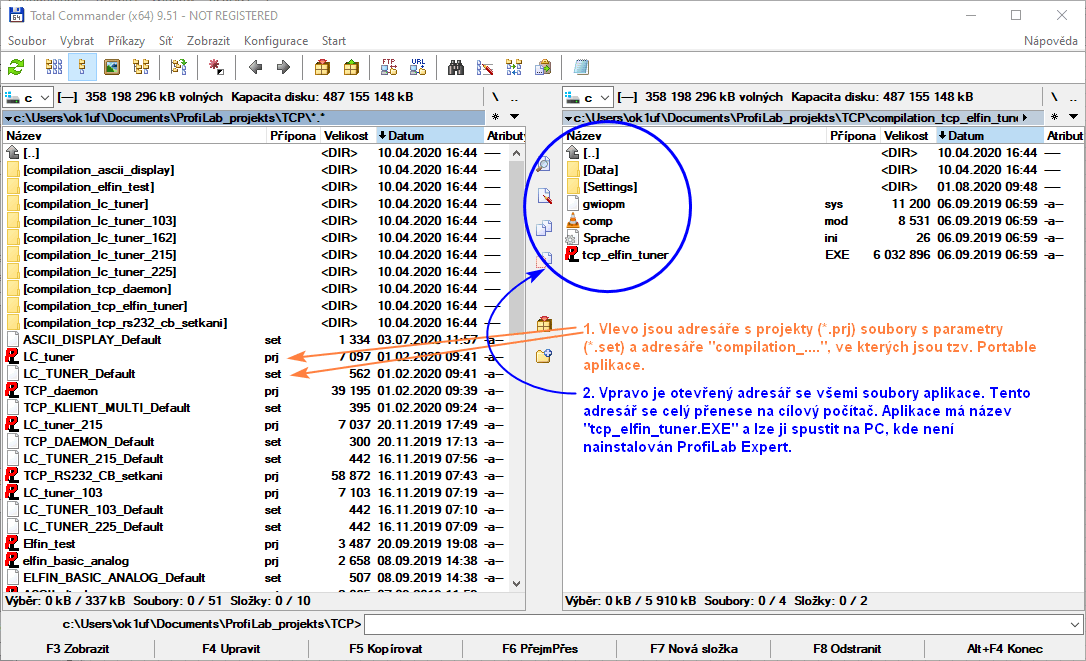Toggle the directory tree view button

tap(141, 67)
